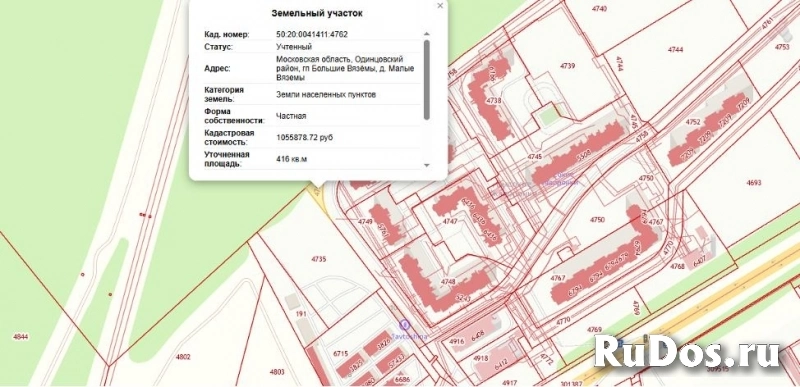Select building 6715 at the bottom
The height and width of the screenshot is (387, 800).
point(340,353)
